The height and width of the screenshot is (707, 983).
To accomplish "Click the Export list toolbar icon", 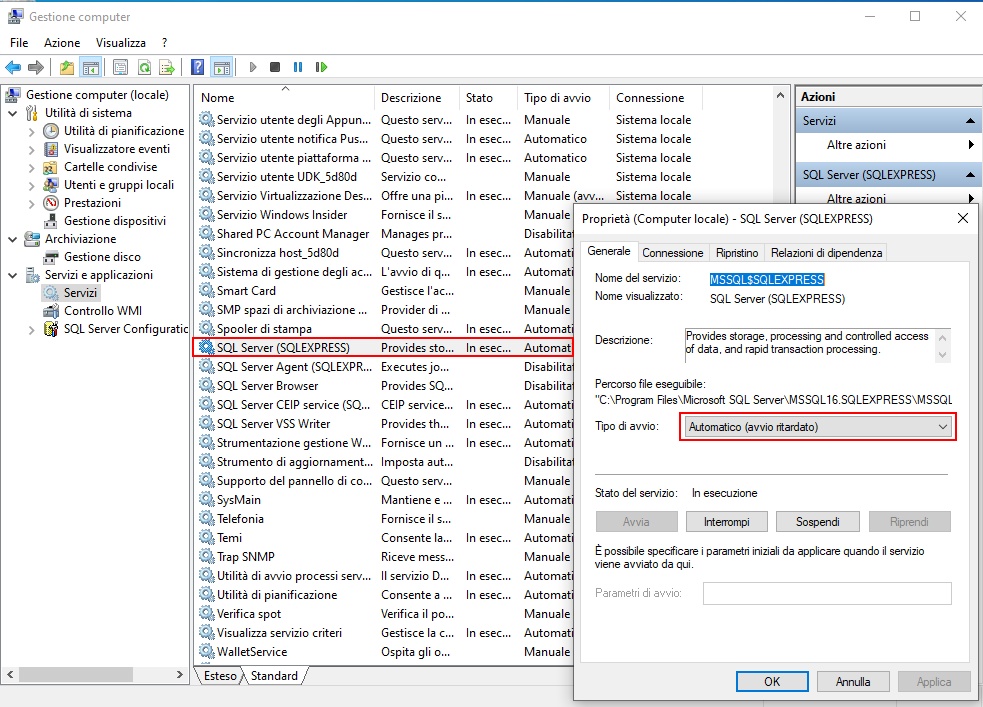I will 167,67.
